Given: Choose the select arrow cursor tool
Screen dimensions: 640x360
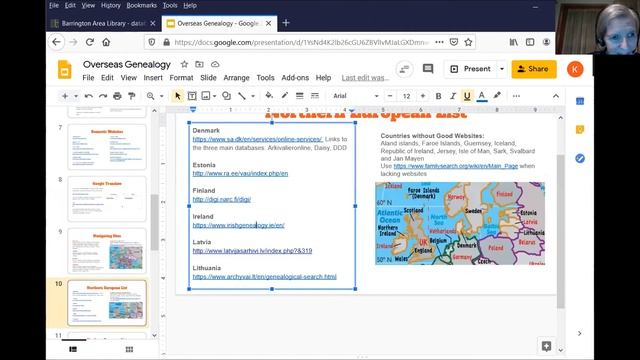Looking at the screenshot, I should point(177,96).
